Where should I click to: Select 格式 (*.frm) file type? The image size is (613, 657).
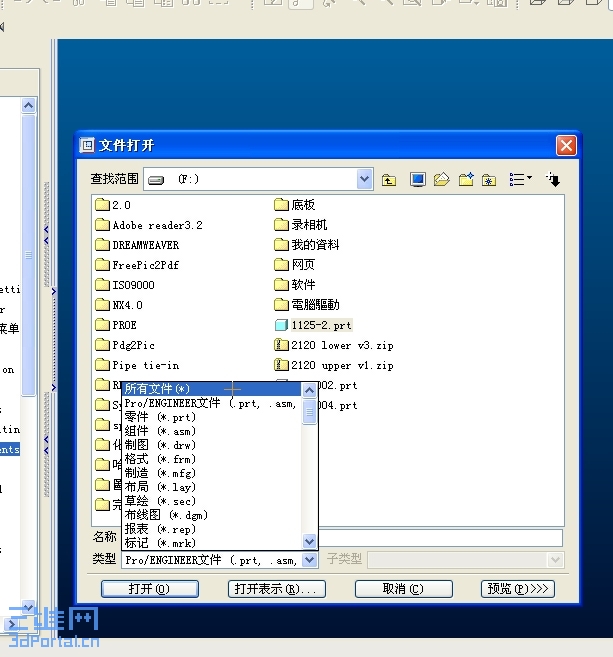(x=212, y=459)
